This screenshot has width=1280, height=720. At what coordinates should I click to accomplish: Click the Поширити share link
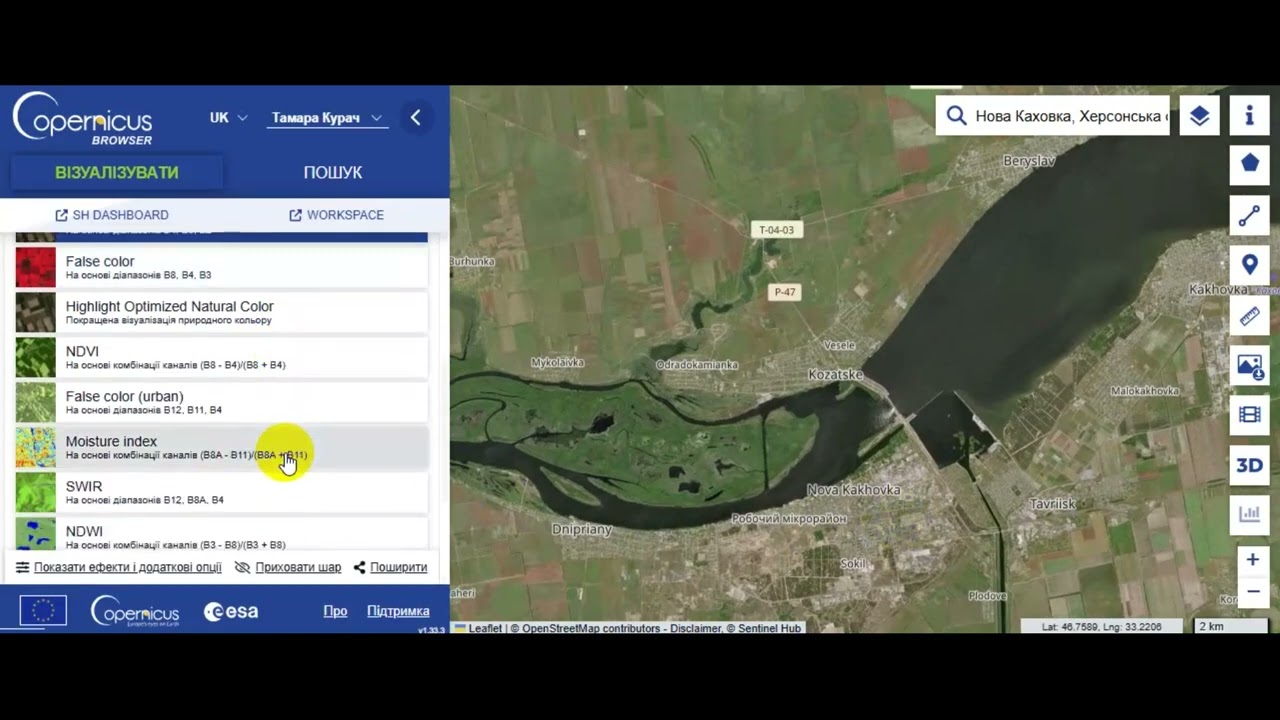tap(390, 567)
